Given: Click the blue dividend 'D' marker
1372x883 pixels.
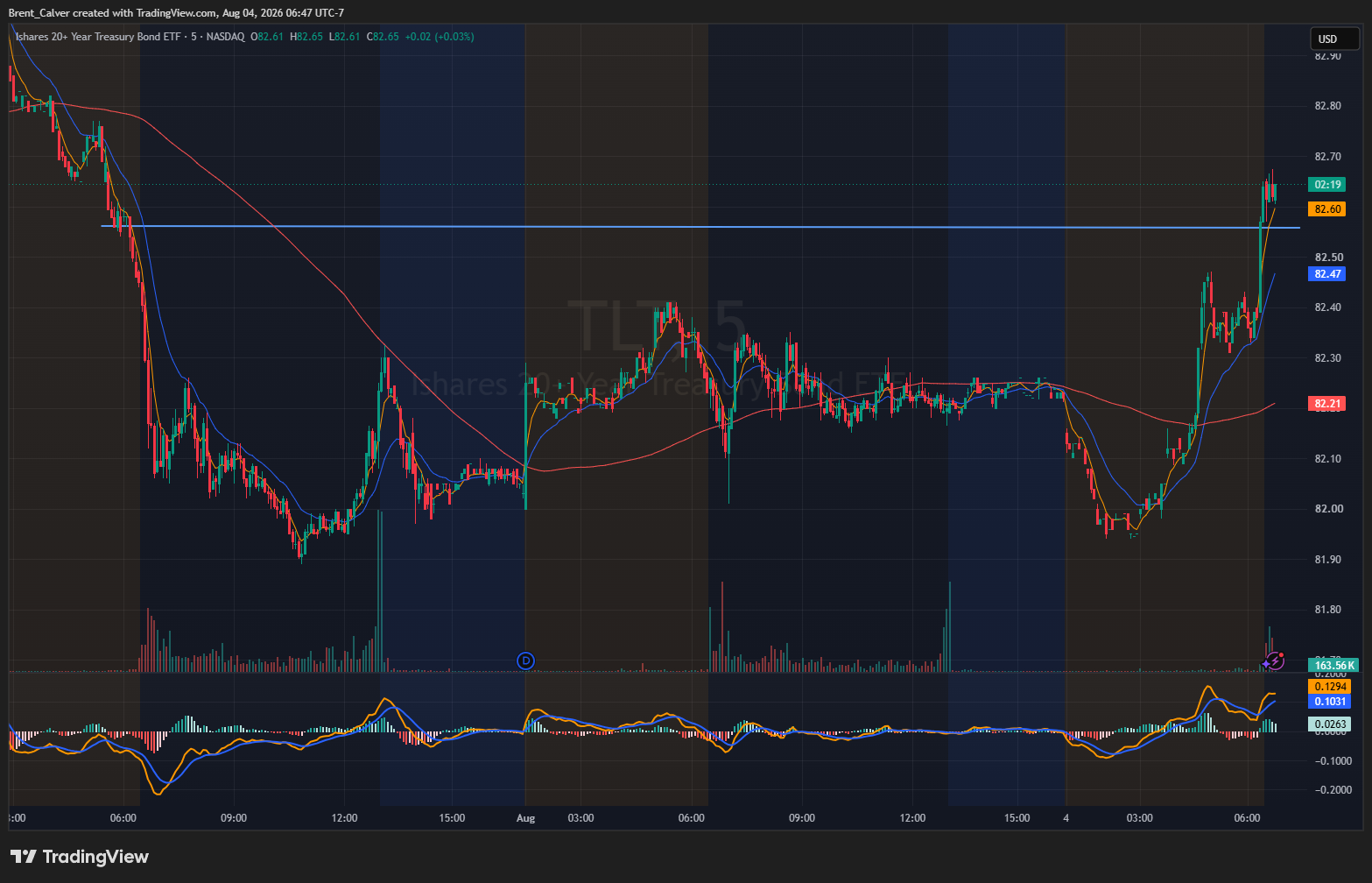Looking at the screenshot, I should point(525,660).
